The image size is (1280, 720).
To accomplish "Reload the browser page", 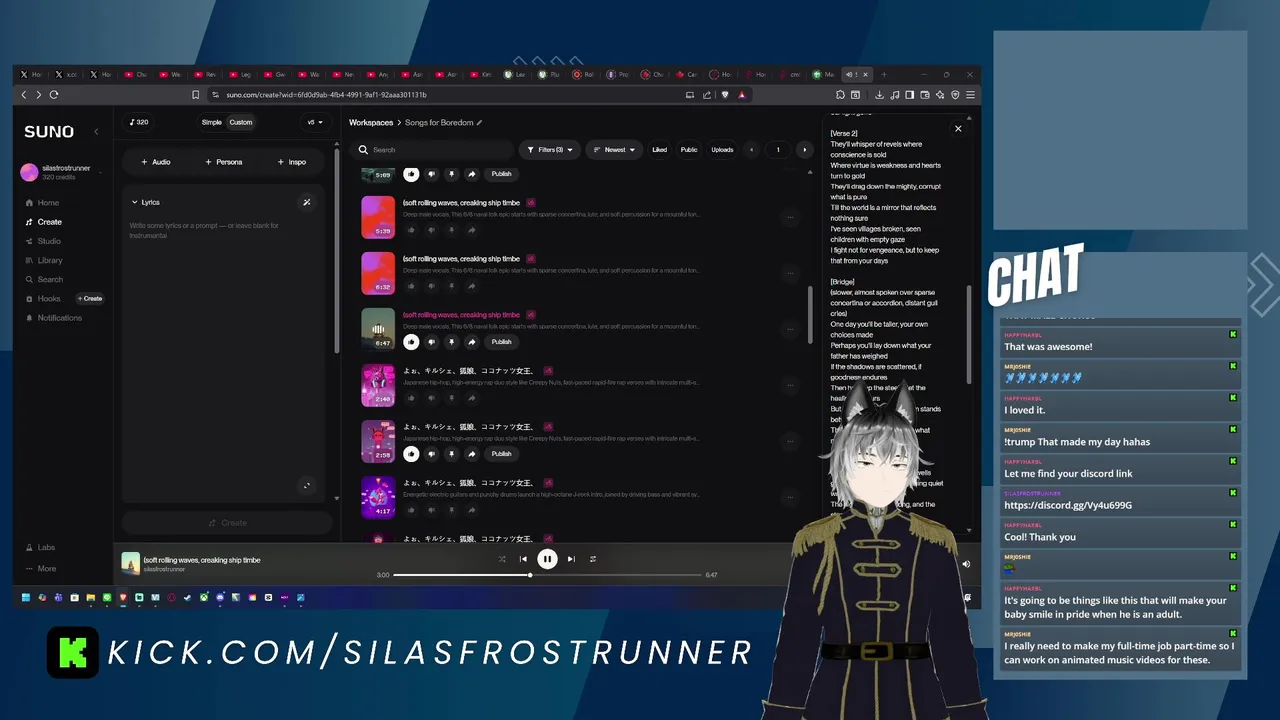I will 53,95.
